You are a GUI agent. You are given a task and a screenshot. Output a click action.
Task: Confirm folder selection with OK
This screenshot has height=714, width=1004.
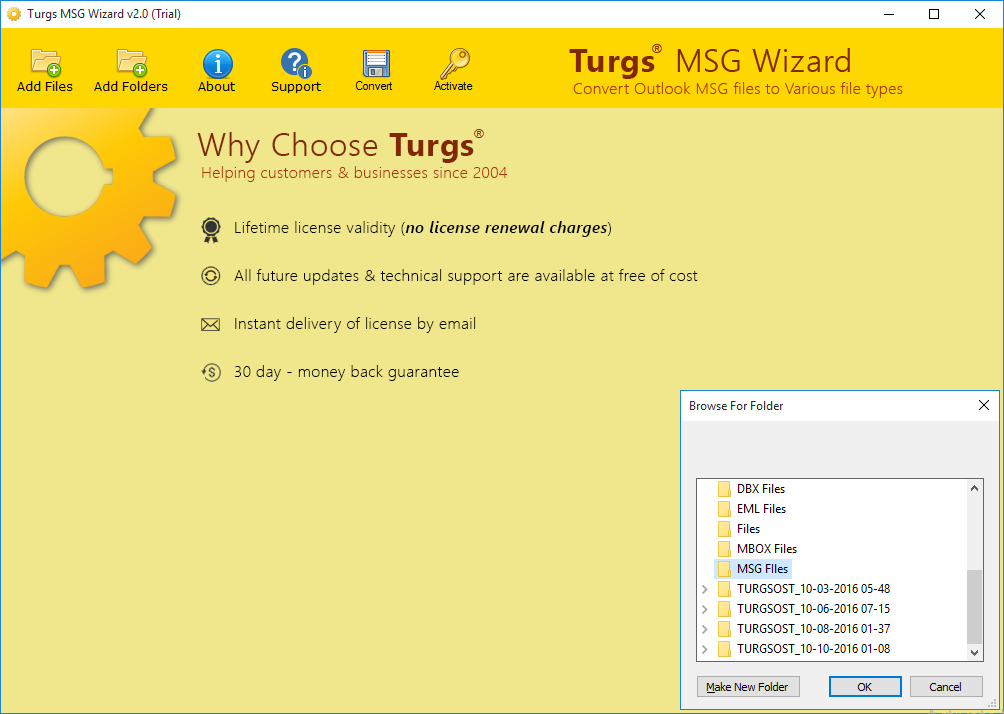point(864,686)
